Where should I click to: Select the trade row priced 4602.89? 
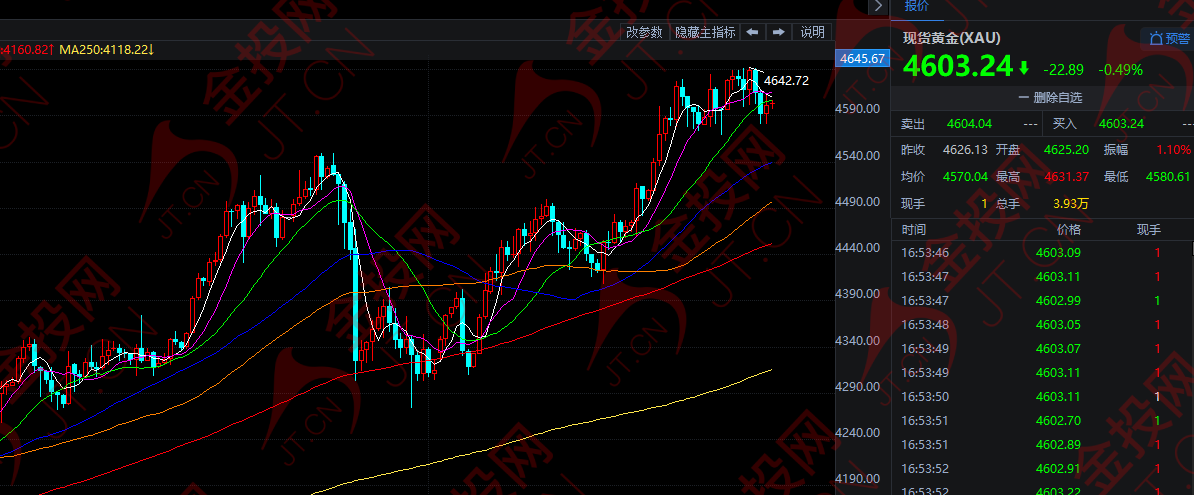tap(1042, 445)
